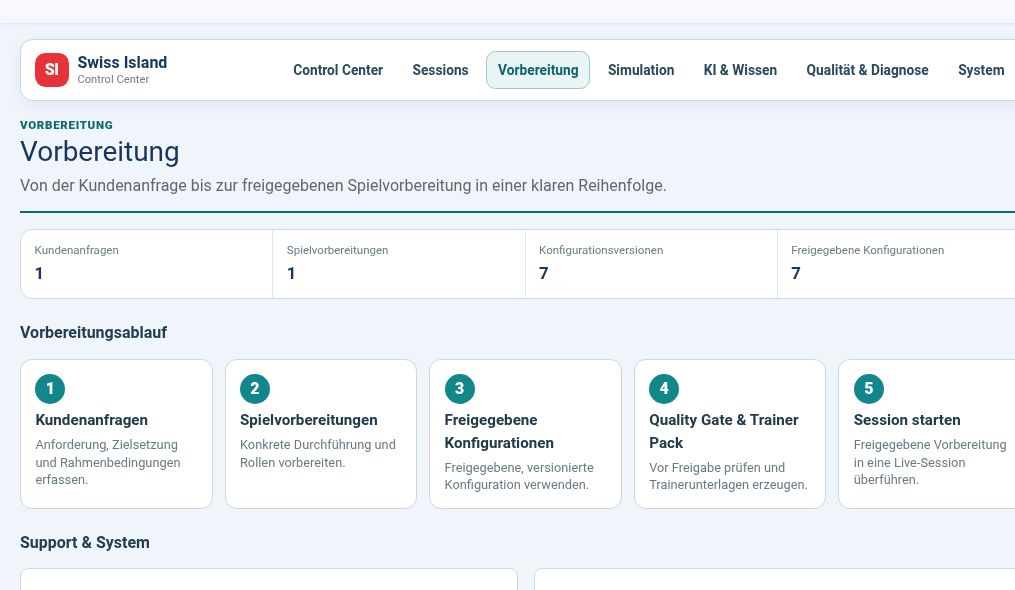Click step 4 number badge
1015x590 pixels.
(x=664, y=389)
